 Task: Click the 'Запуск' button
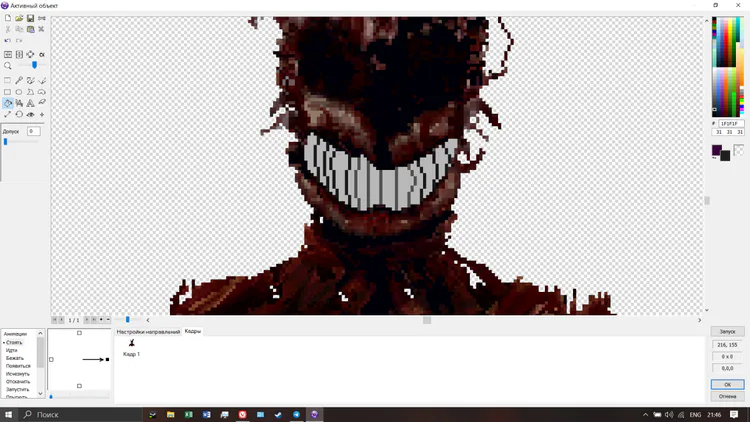coord(727,332)
